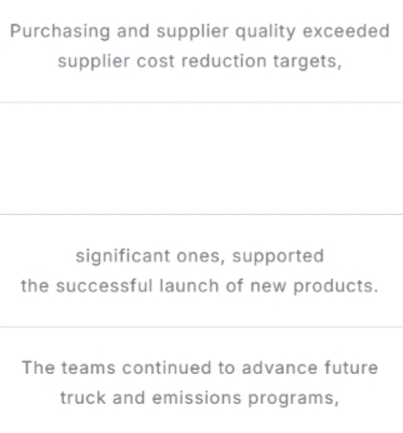Viewport: 403px width, 433px height.
Task: Select the 'truck and emissions programs,' line
Action: 200,398
